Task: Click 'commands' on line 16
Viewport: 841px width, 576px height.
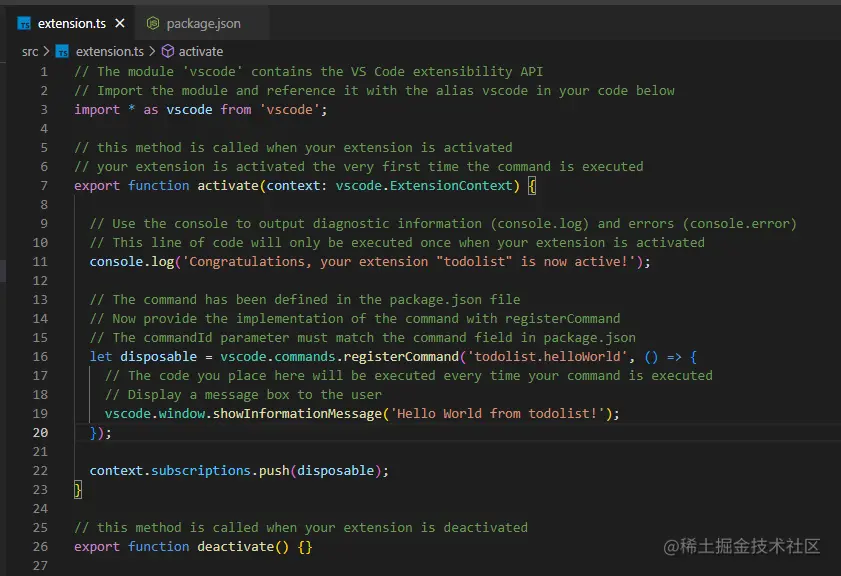Action: tap(305, 357)
